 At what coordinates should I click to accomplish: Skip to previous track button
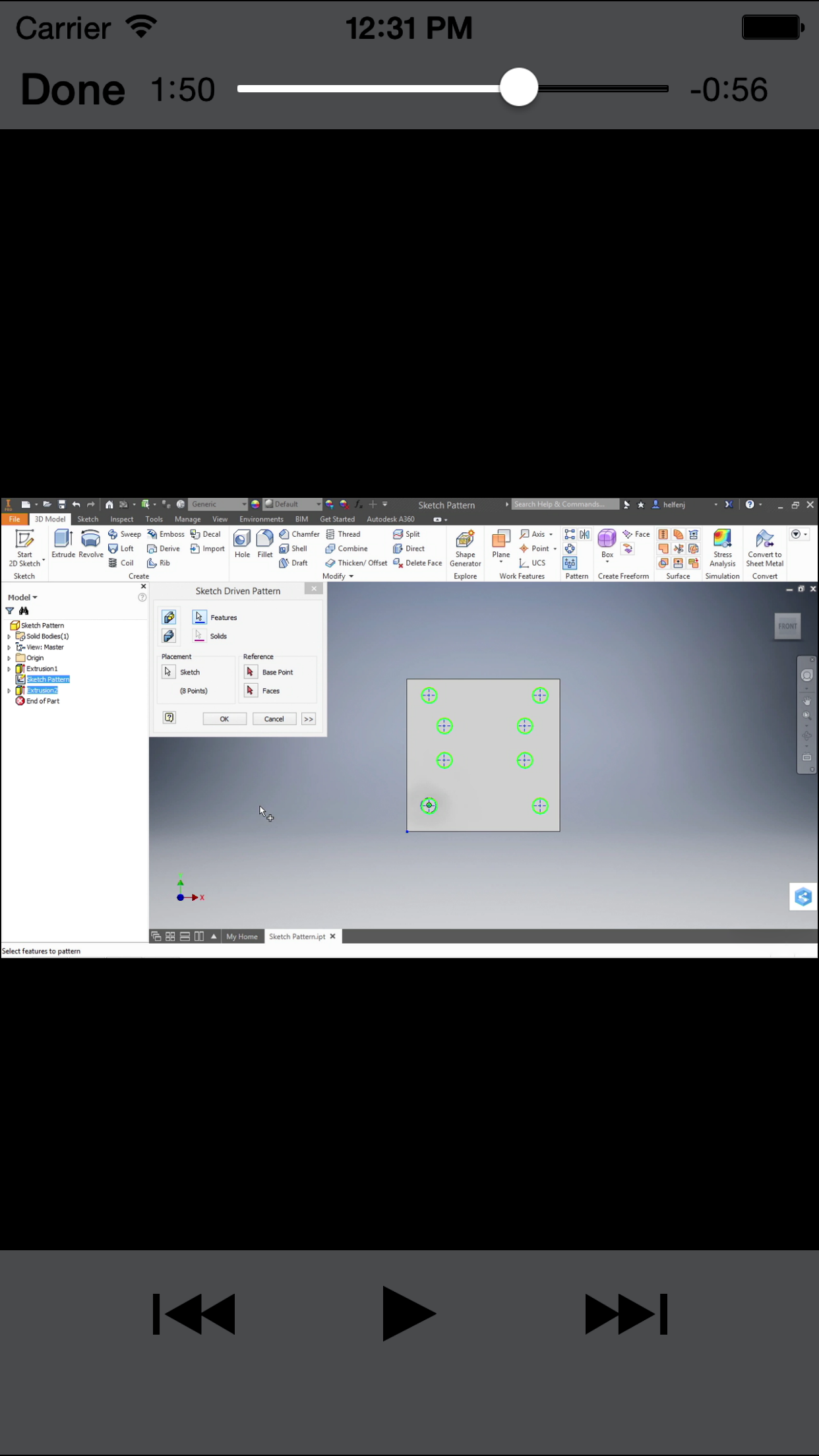(x=194, y=1314)
